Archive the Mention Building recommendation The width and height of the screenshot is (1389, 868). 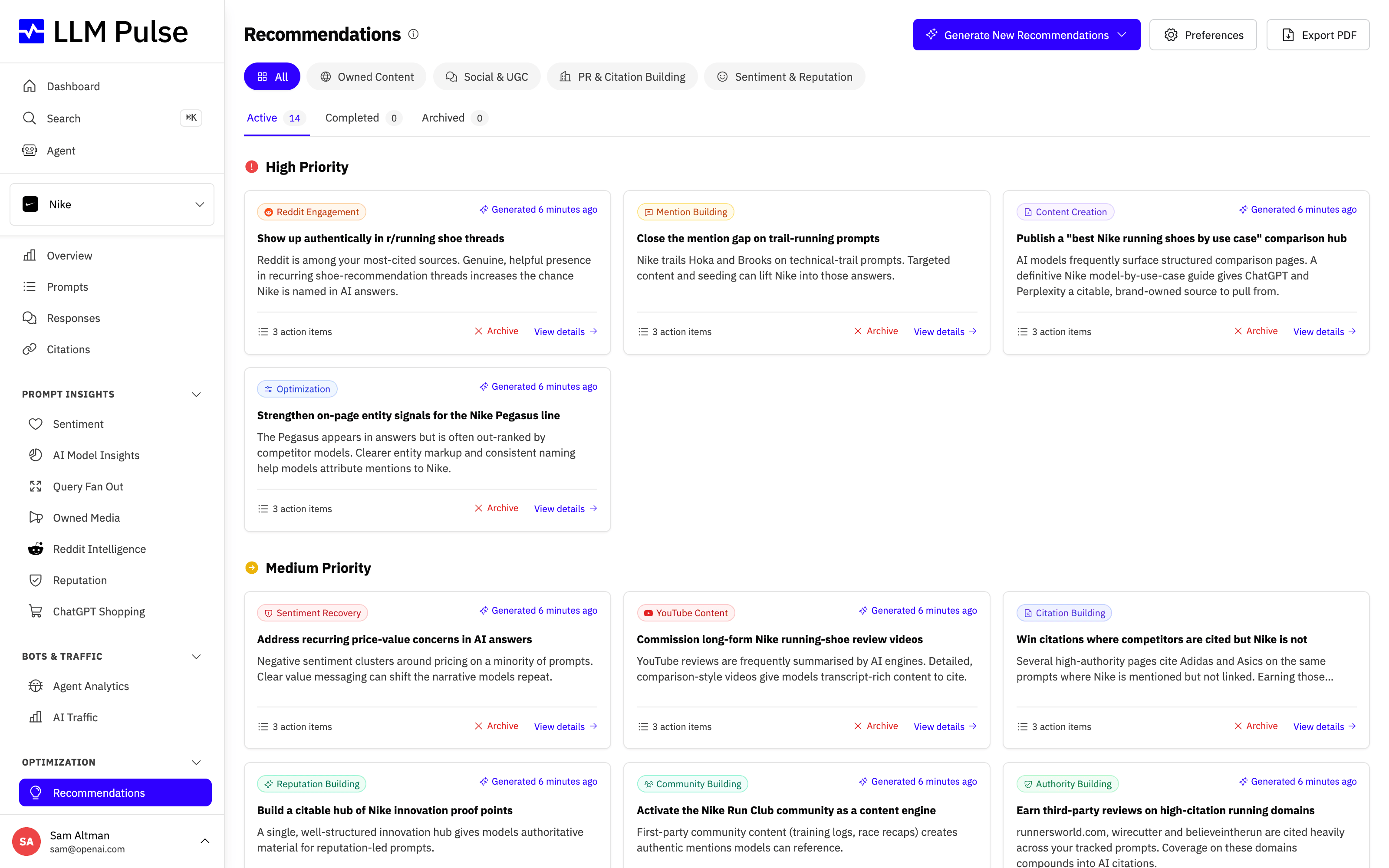tap(876, 331)
